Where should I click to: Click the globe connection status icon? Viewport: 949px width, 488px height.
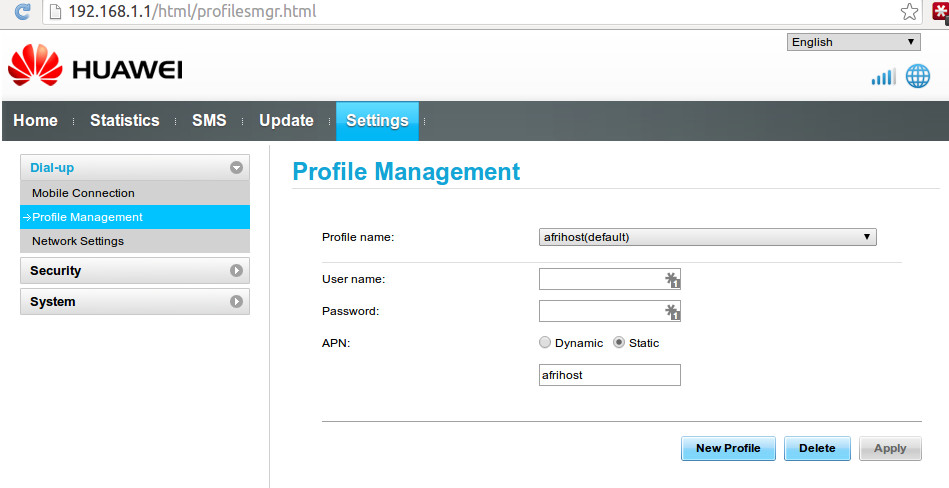tap(918, 76)
